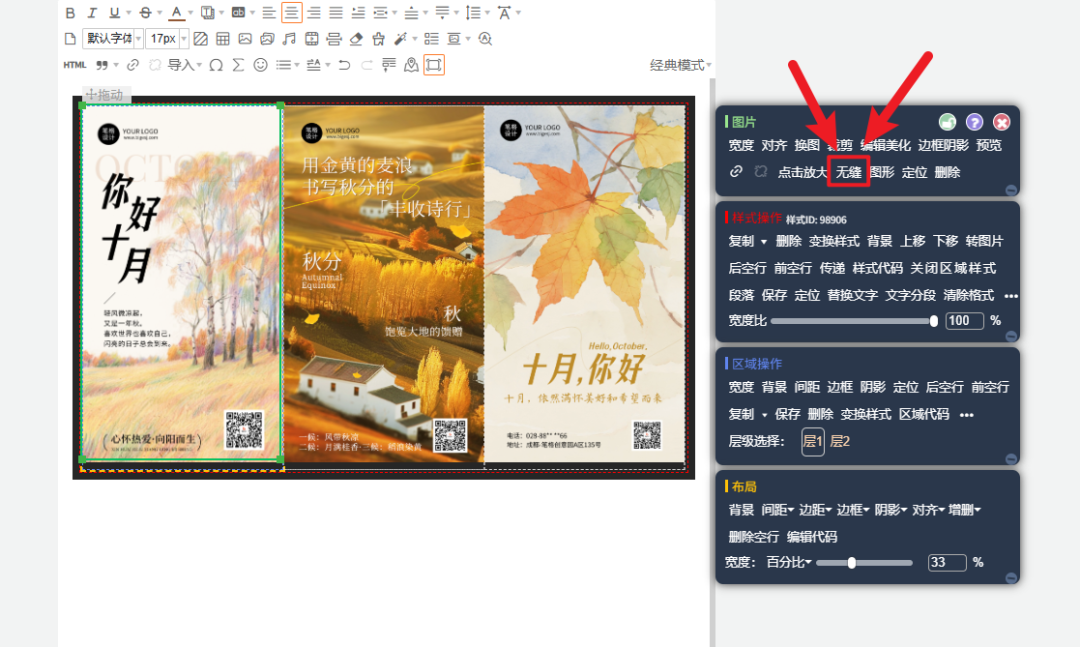Viewport: 1080px width, 647px height.
Task: Click the green unlock icon in 图片 panel
Action: (x=948, y=122)
